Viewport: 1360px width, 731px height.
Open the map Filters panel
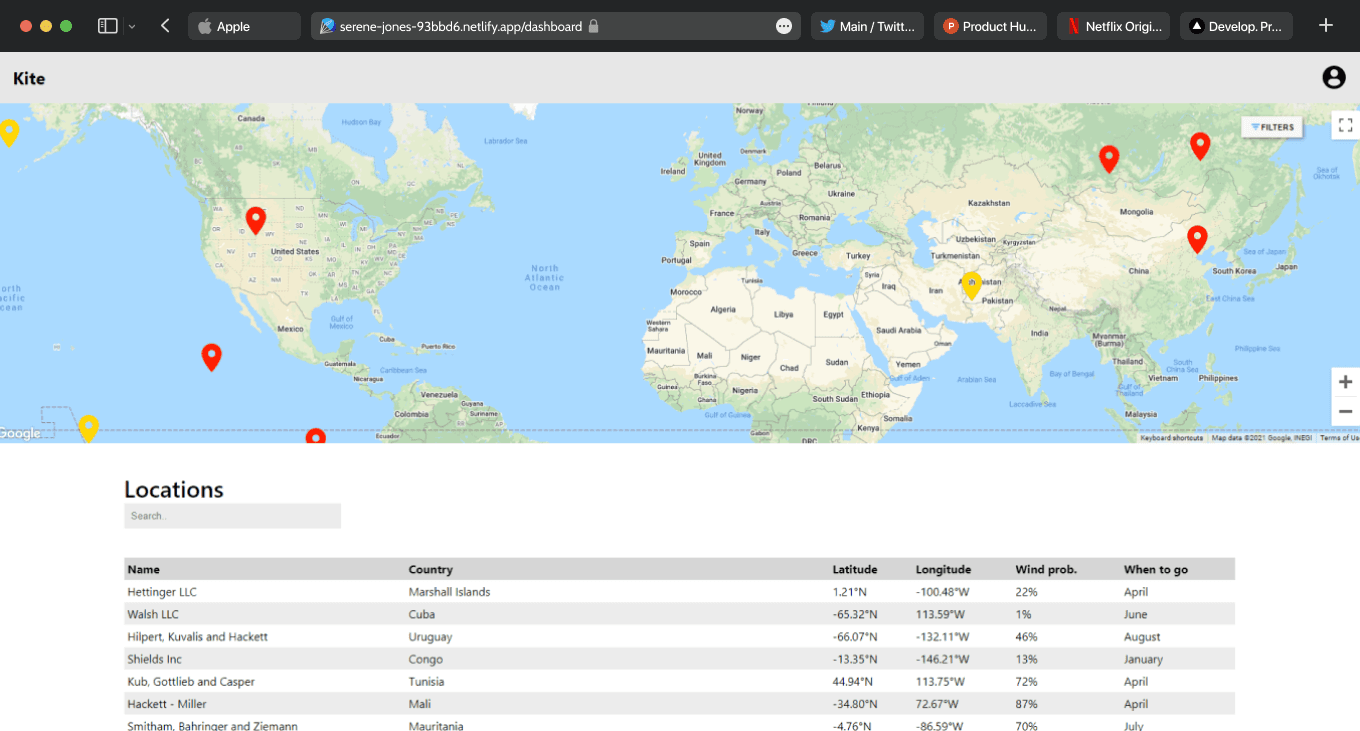[1272, 127]
